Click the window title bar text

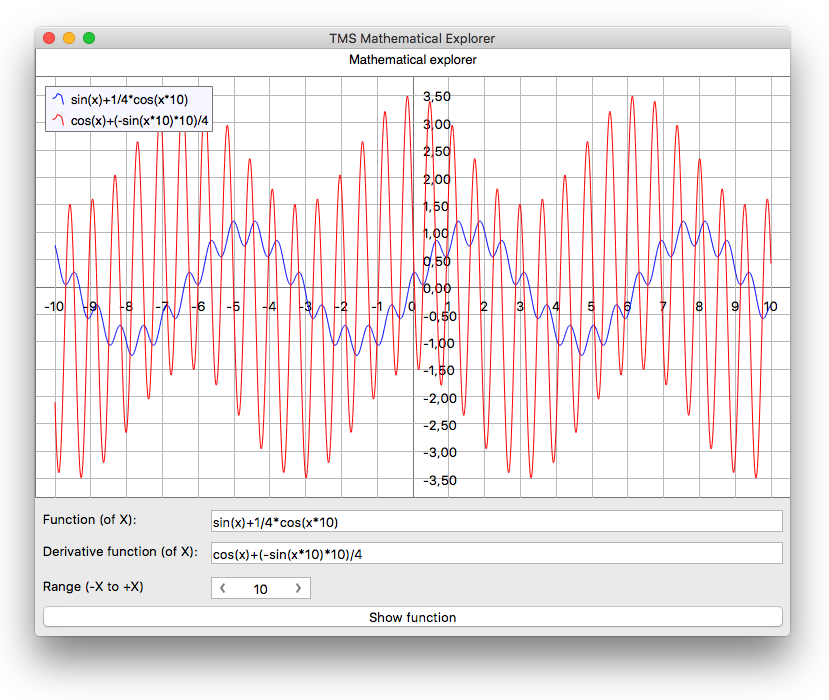point(412,38)
